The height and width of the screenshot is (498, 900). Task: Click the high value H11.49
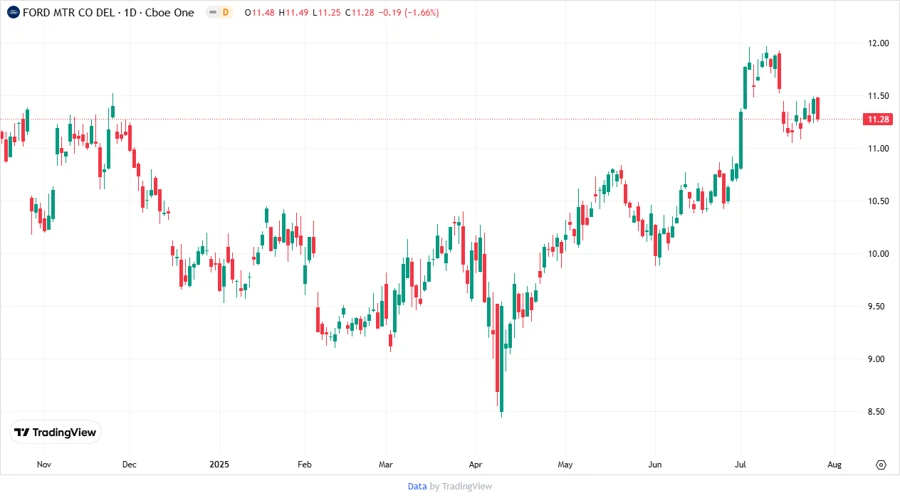click(x=293, y=12)
